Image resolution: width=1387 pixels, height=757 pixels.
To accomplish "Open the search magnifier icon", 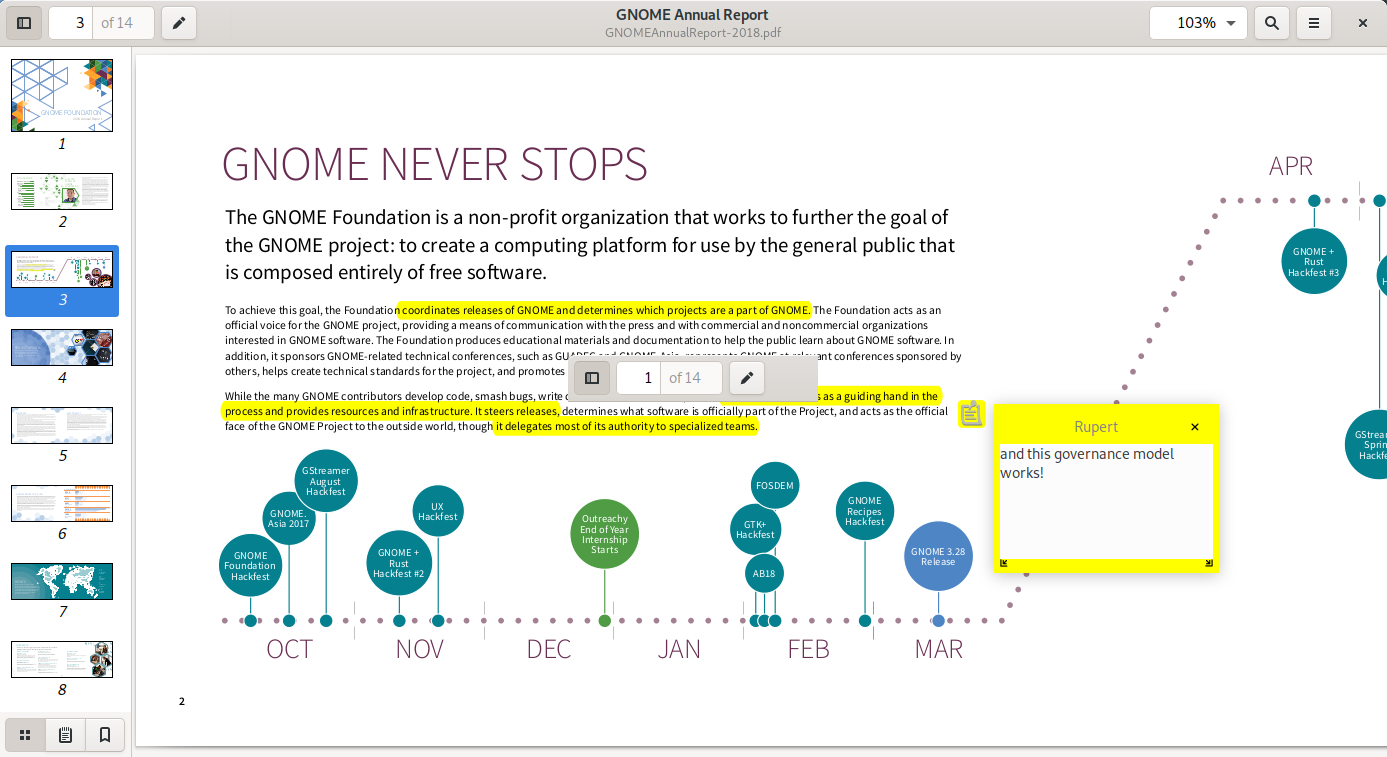I will [1272, 23].
